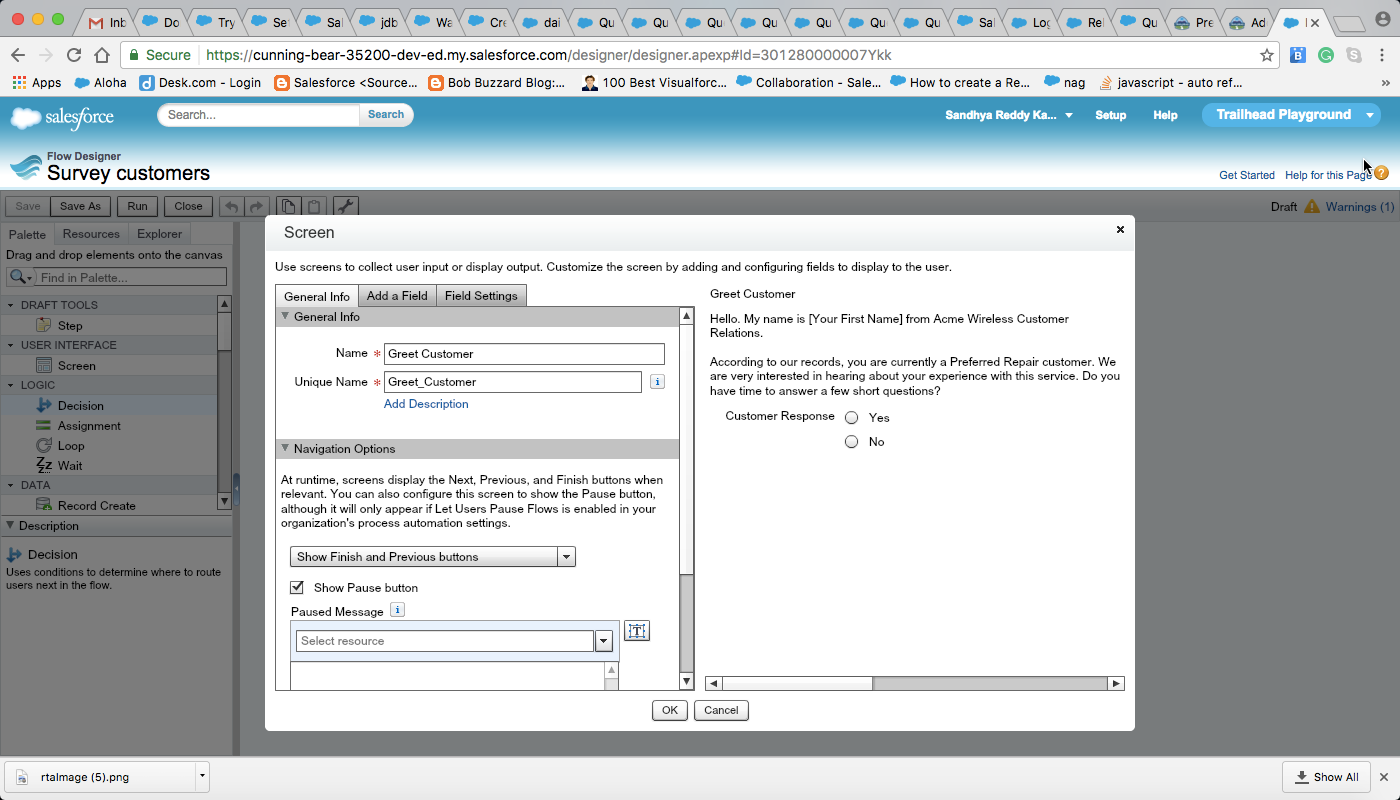Click the browser reload icon

(74, 55)
